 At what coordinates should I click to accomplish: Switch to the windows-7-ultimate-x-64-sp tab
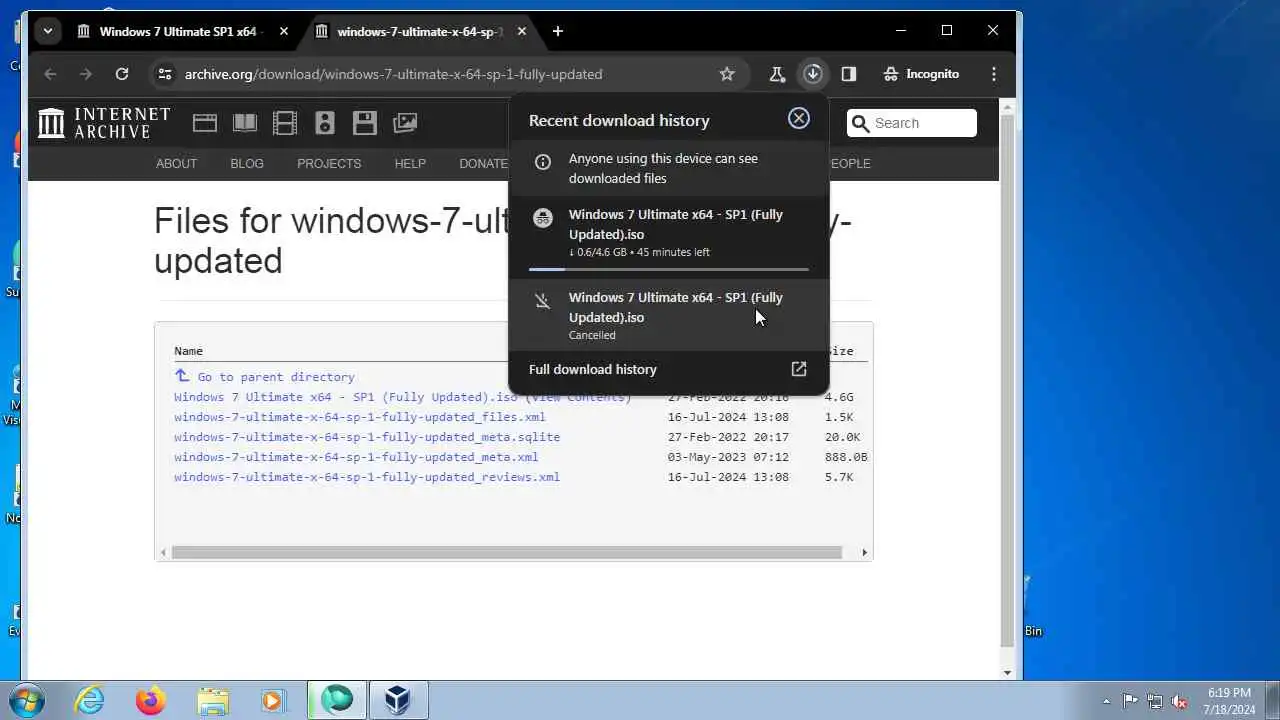tap(420, 31)
